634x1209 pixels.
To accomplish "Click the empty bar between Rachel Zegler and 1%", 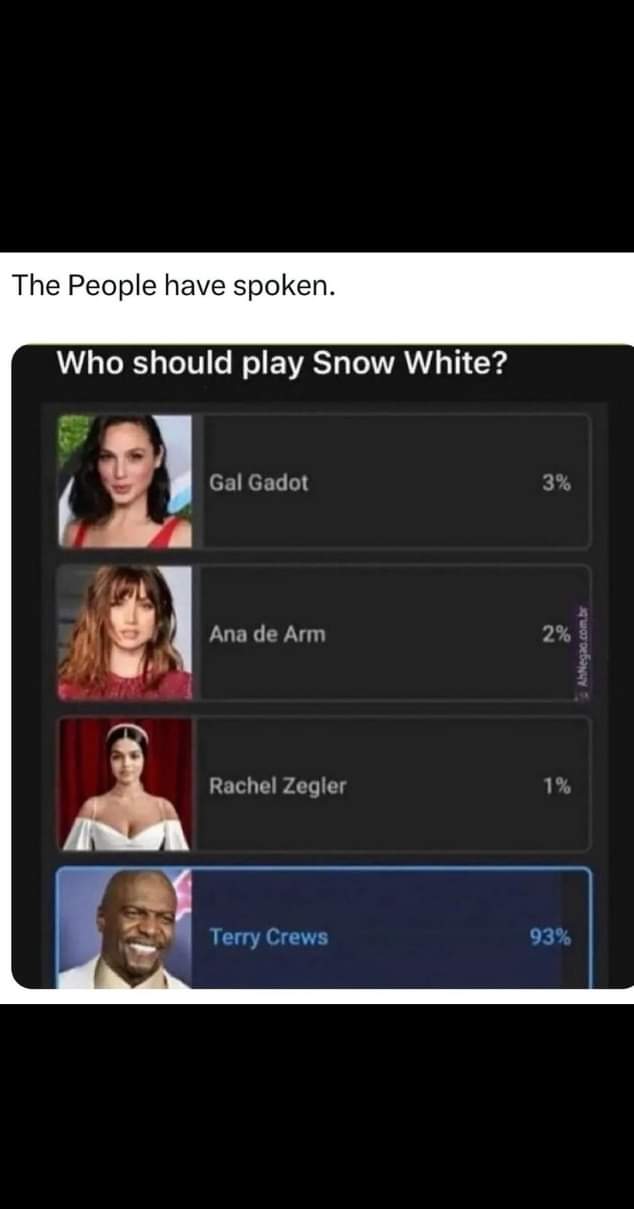I will point(445,786).
